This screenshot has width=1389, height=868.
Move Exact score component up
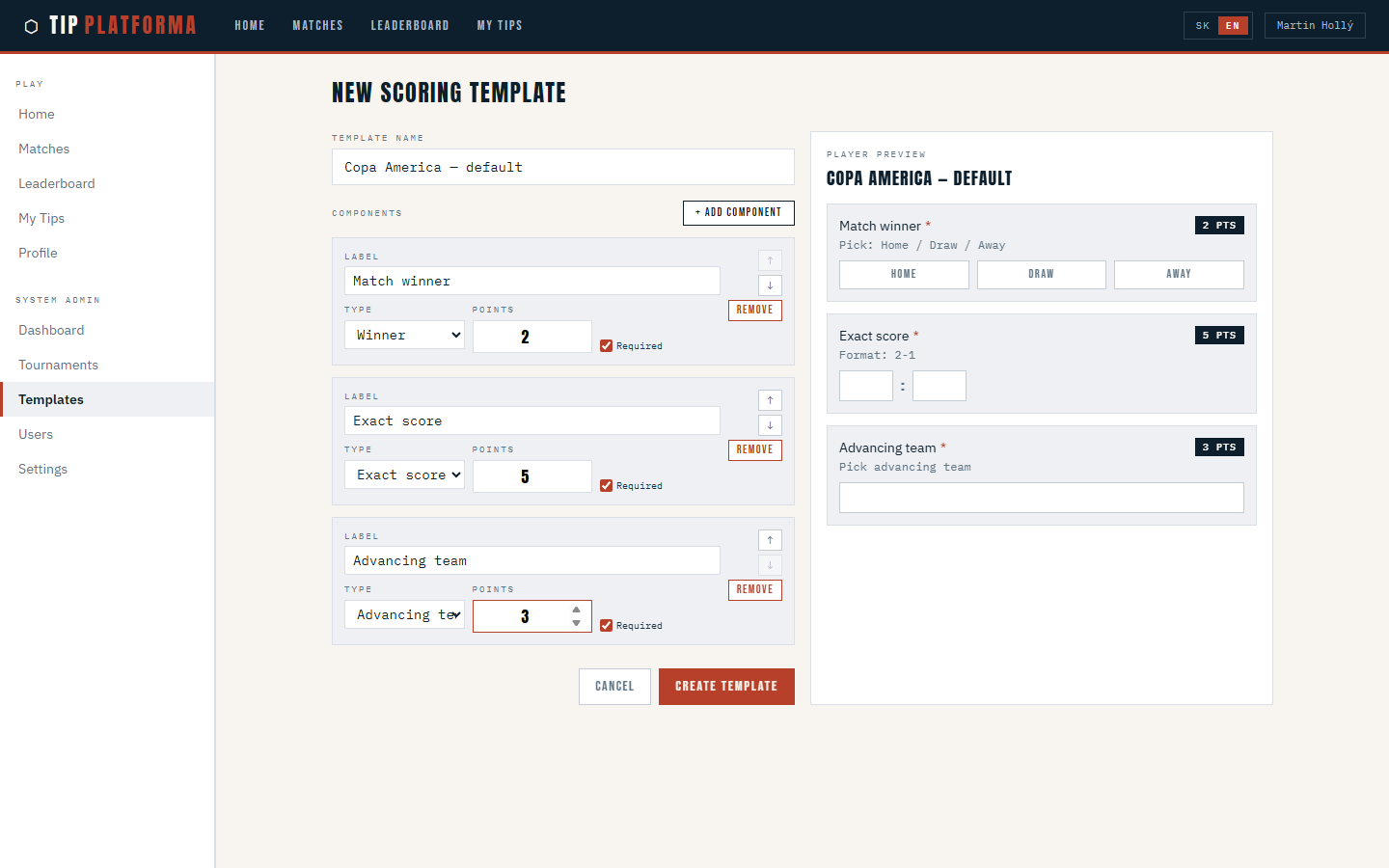pyautogui.click(x=770, y=400)
